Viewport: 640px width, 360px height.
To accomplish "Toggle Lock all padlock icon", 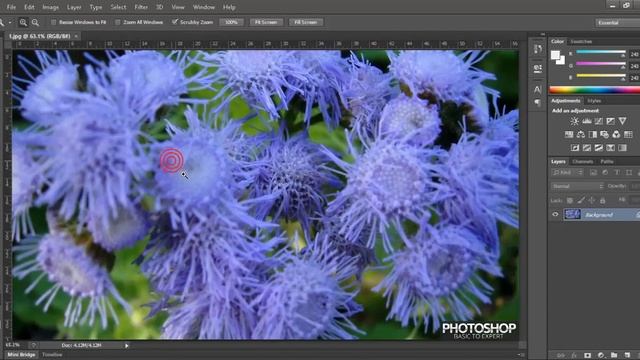I will coord(602,200).
